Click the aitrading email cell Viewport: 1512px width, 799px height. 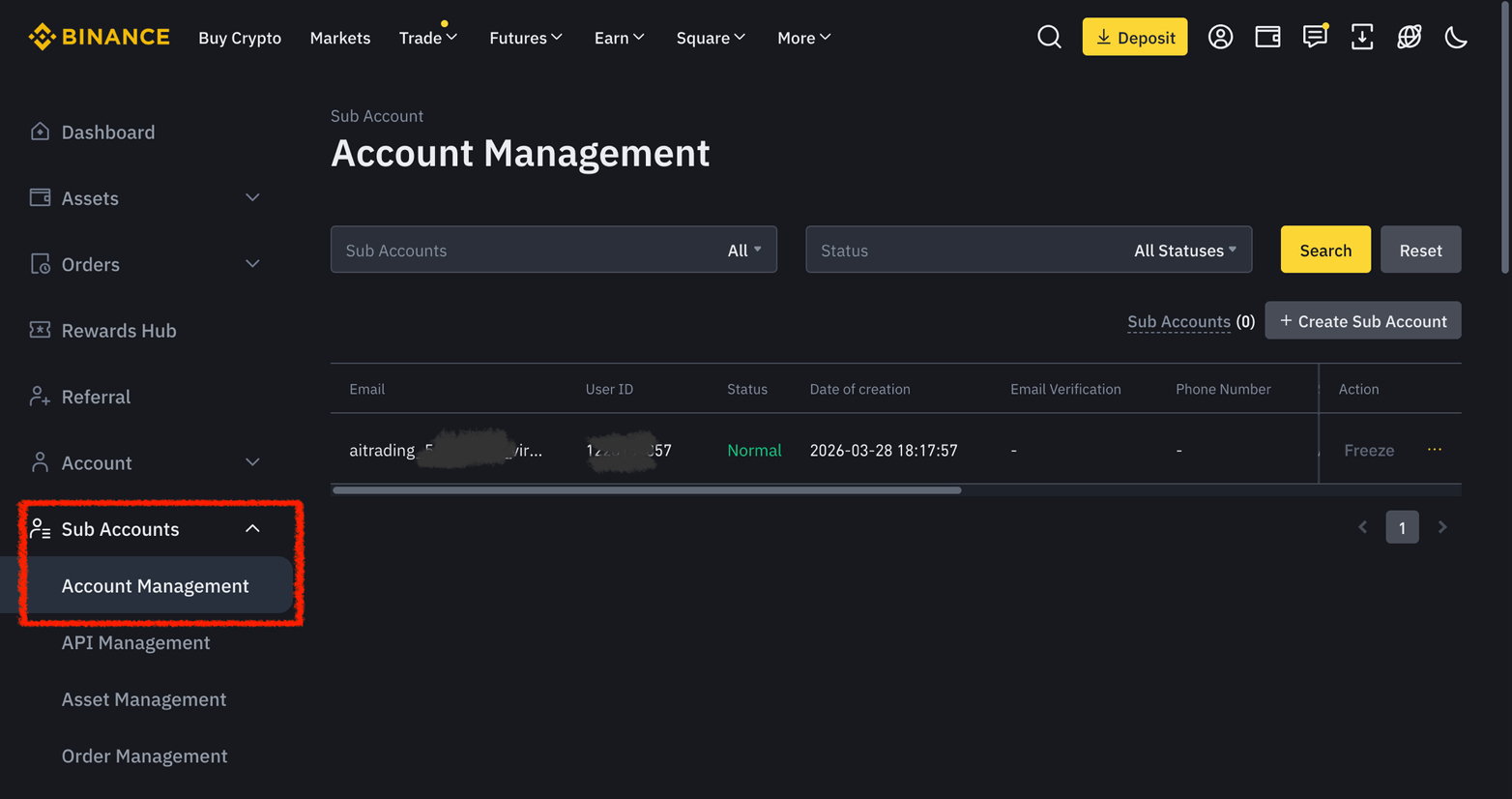click(446, 450)
